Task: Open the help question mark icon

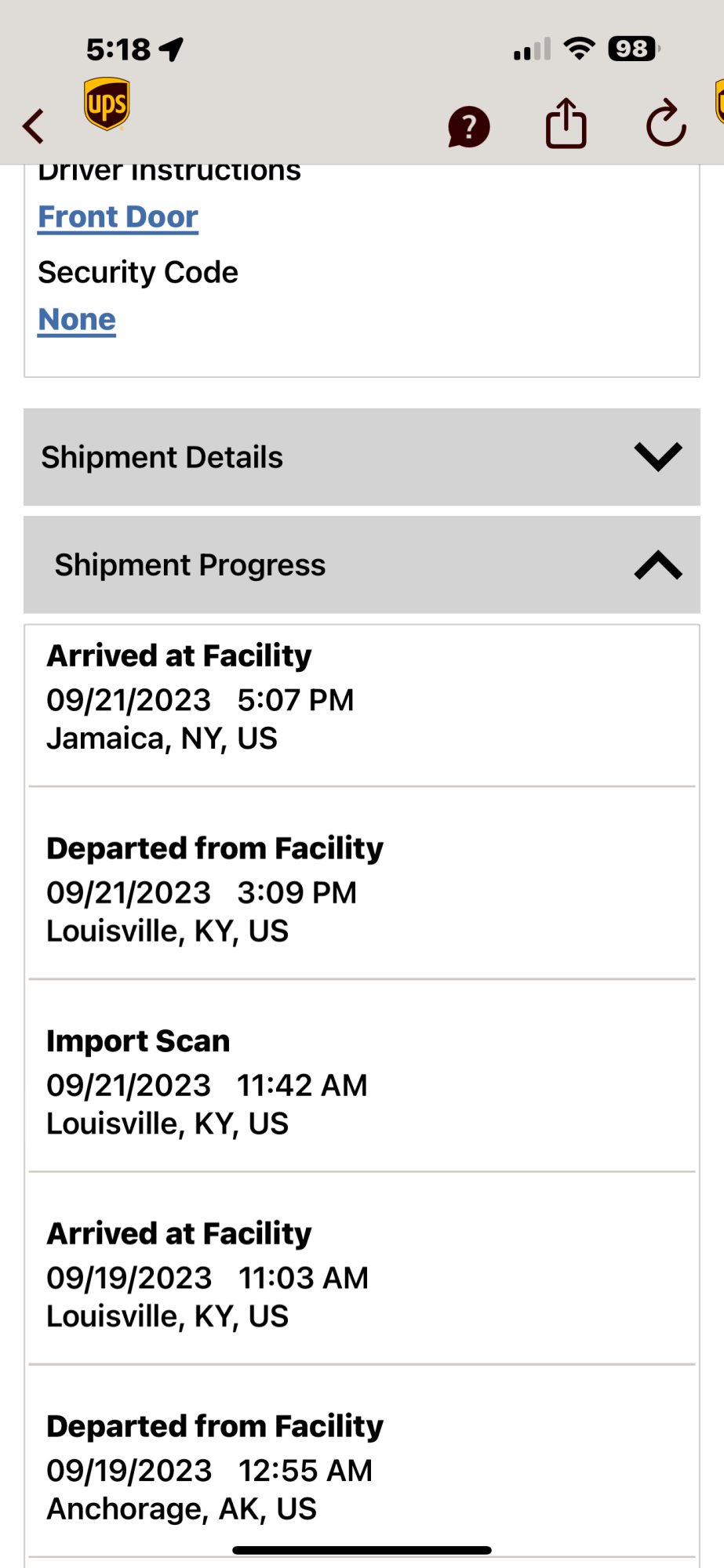Action: [469, 126]
